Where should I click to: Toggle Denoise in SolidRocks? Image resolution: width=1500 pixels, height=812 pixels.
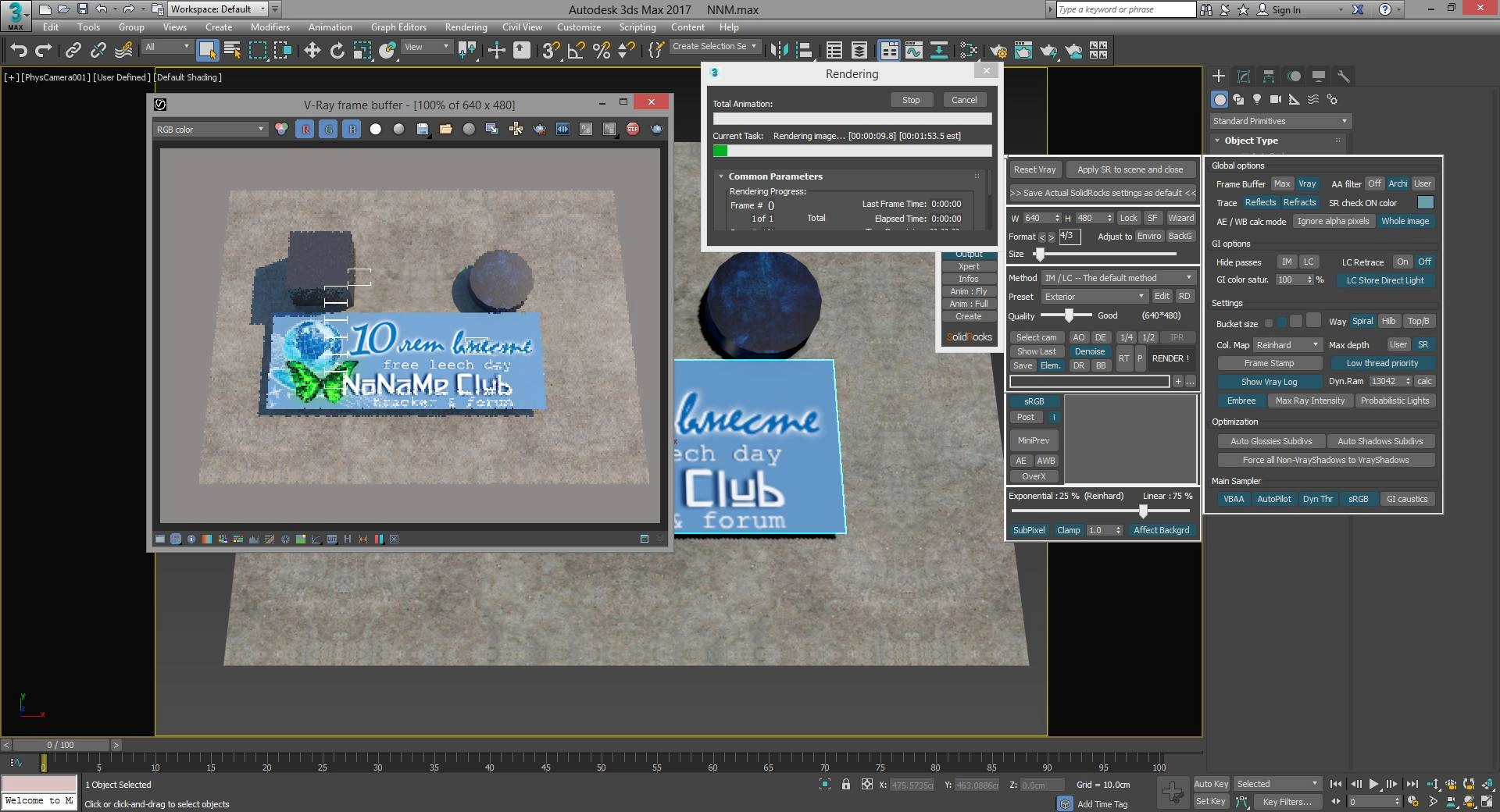1089,351
